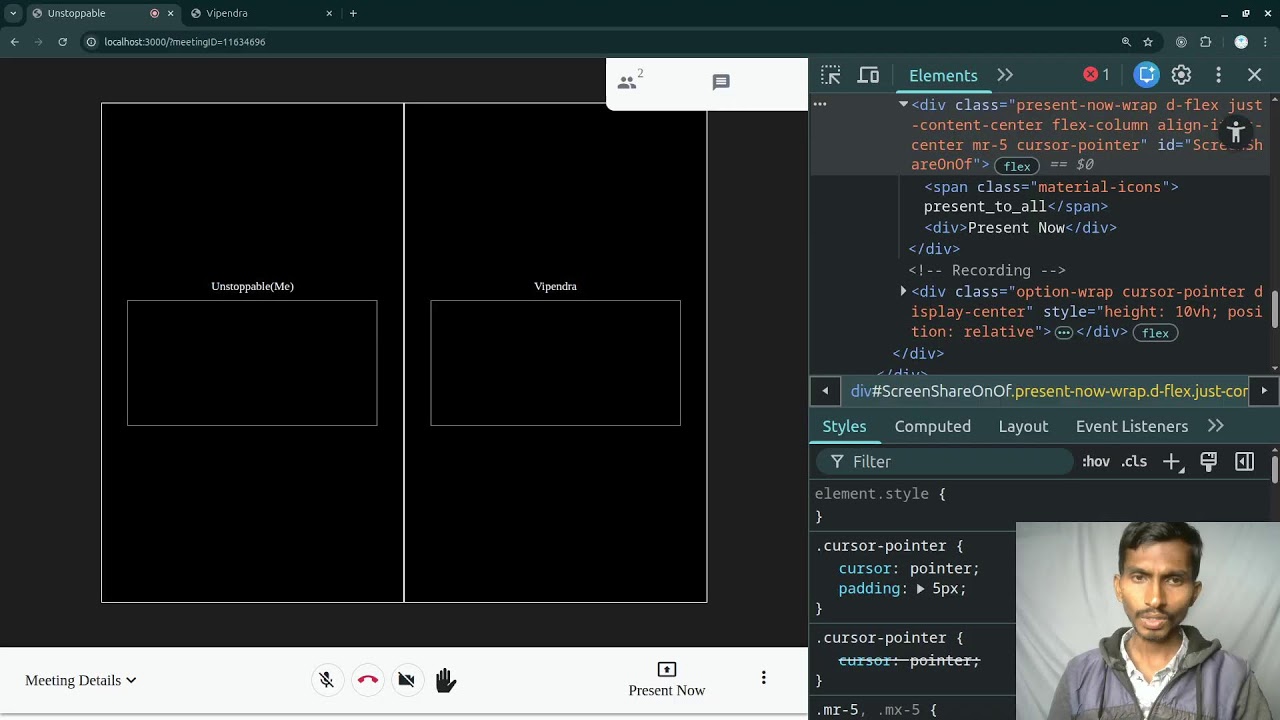1280x720 pixels.
Task: Select the div#ScreenShareOnOf breadcrumb
Action: point(1049,391)
